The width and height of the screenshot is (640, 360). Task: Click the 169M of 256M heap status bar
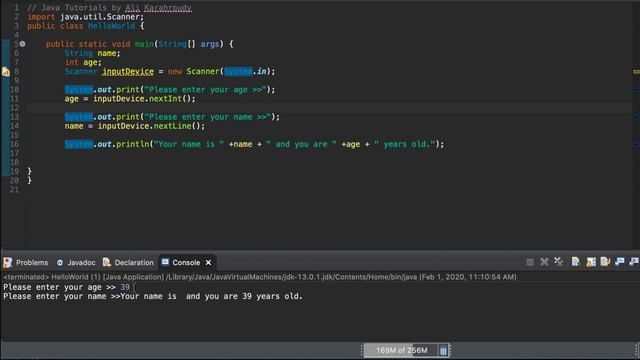[402, 350]
